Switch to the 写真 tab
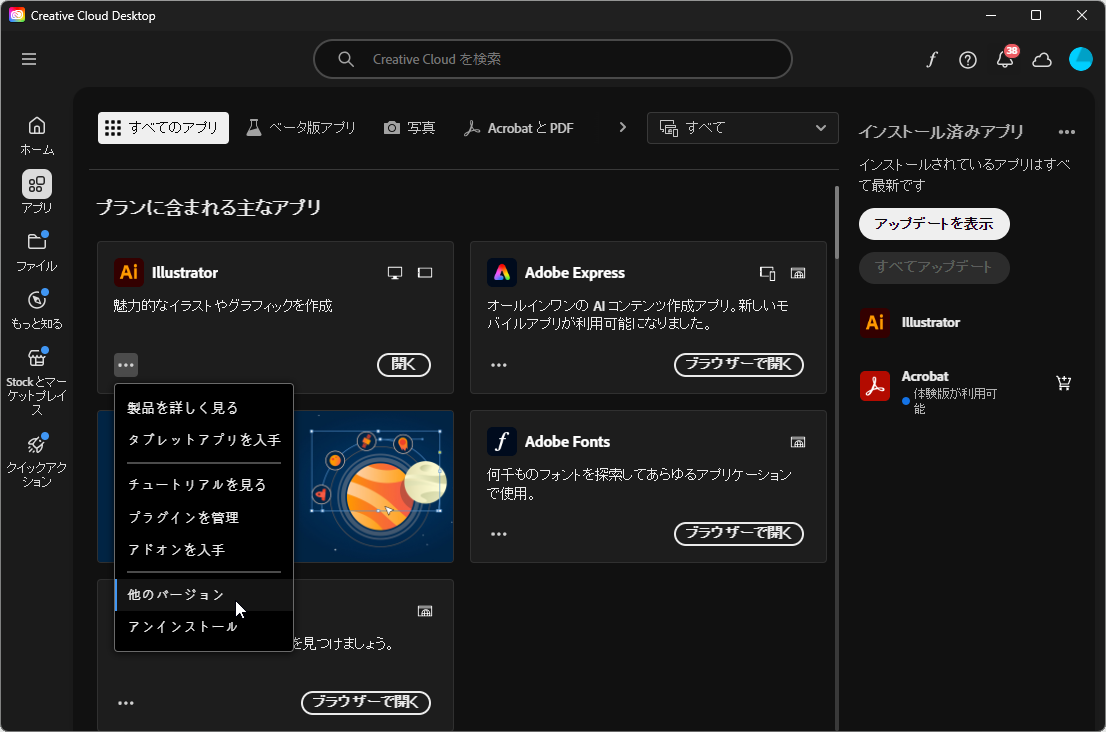Screen dimensions: 1106x732 pos(409,128)
